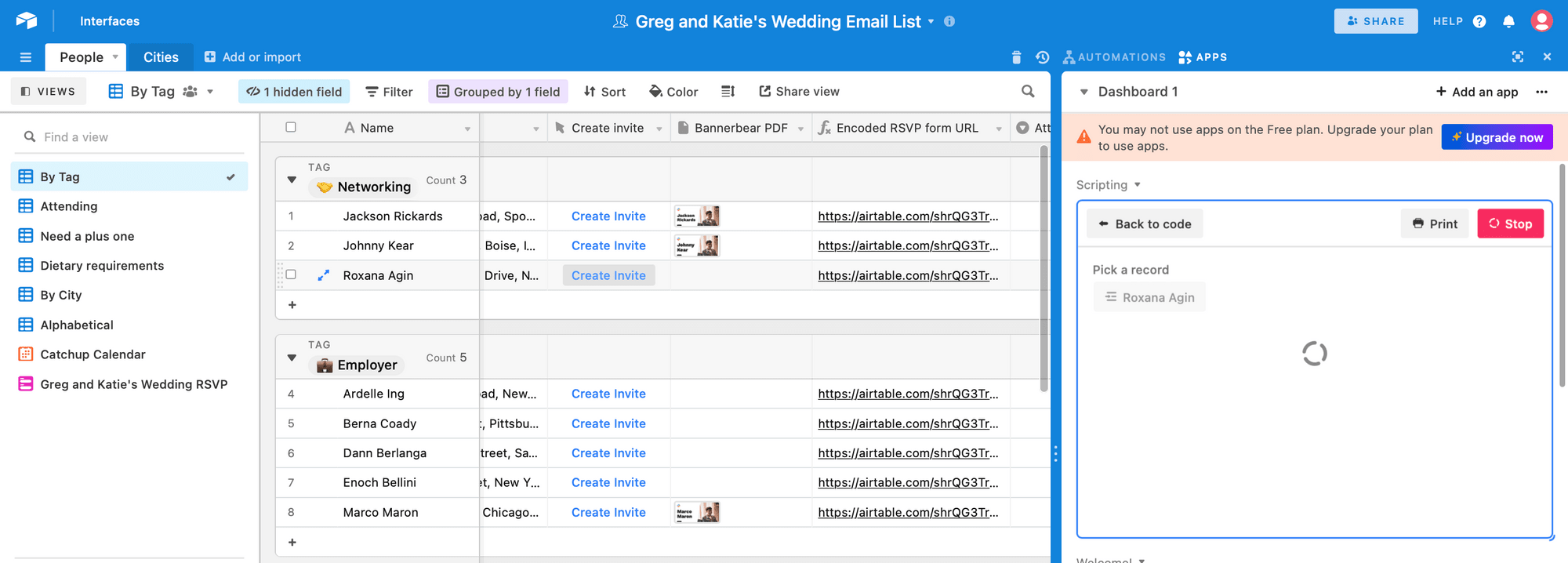Check the Roxana Agin row checkbox

tap(291, 274)
